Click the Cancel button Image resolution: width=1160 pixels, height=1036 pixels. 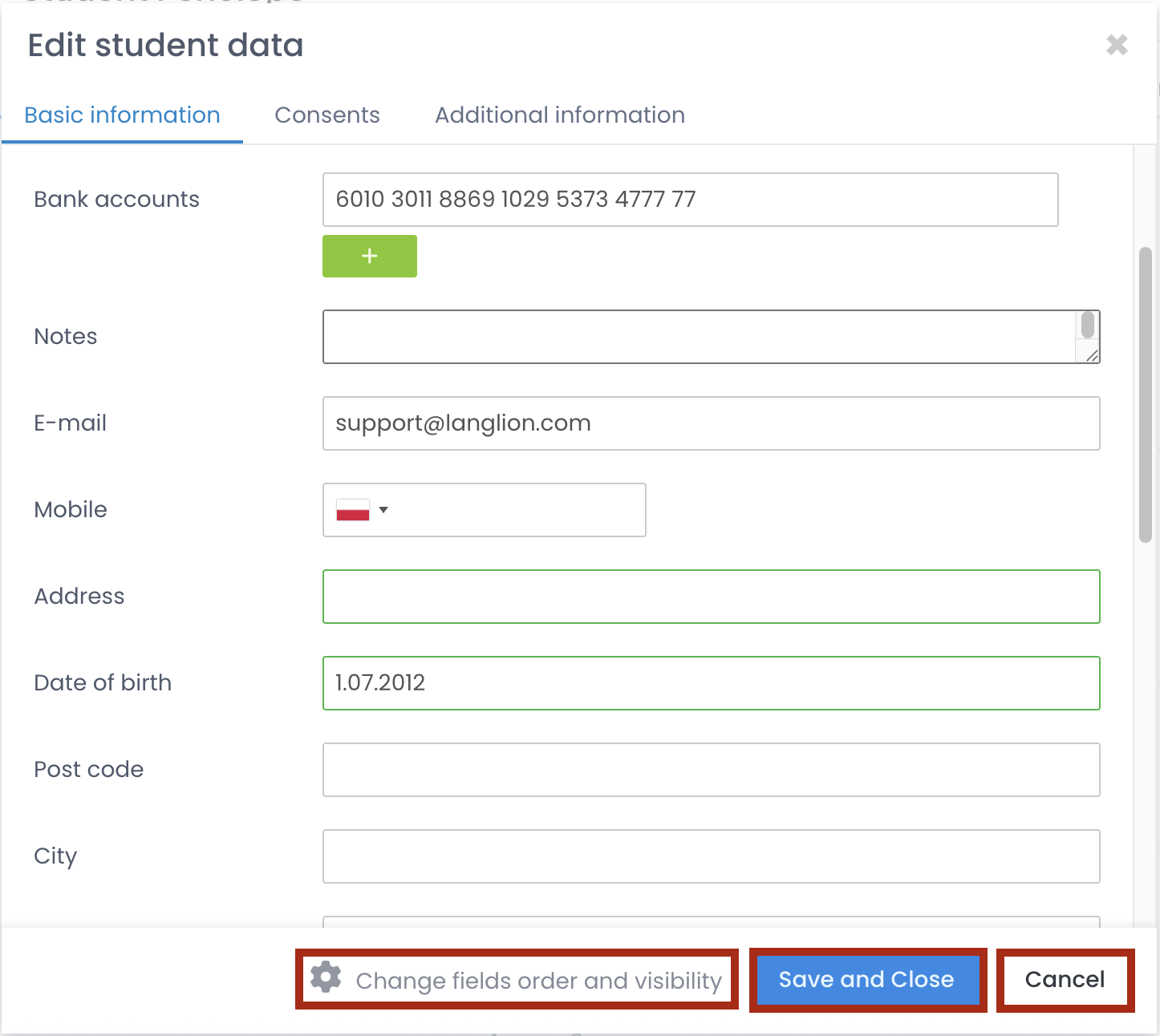pos(1065,980)
